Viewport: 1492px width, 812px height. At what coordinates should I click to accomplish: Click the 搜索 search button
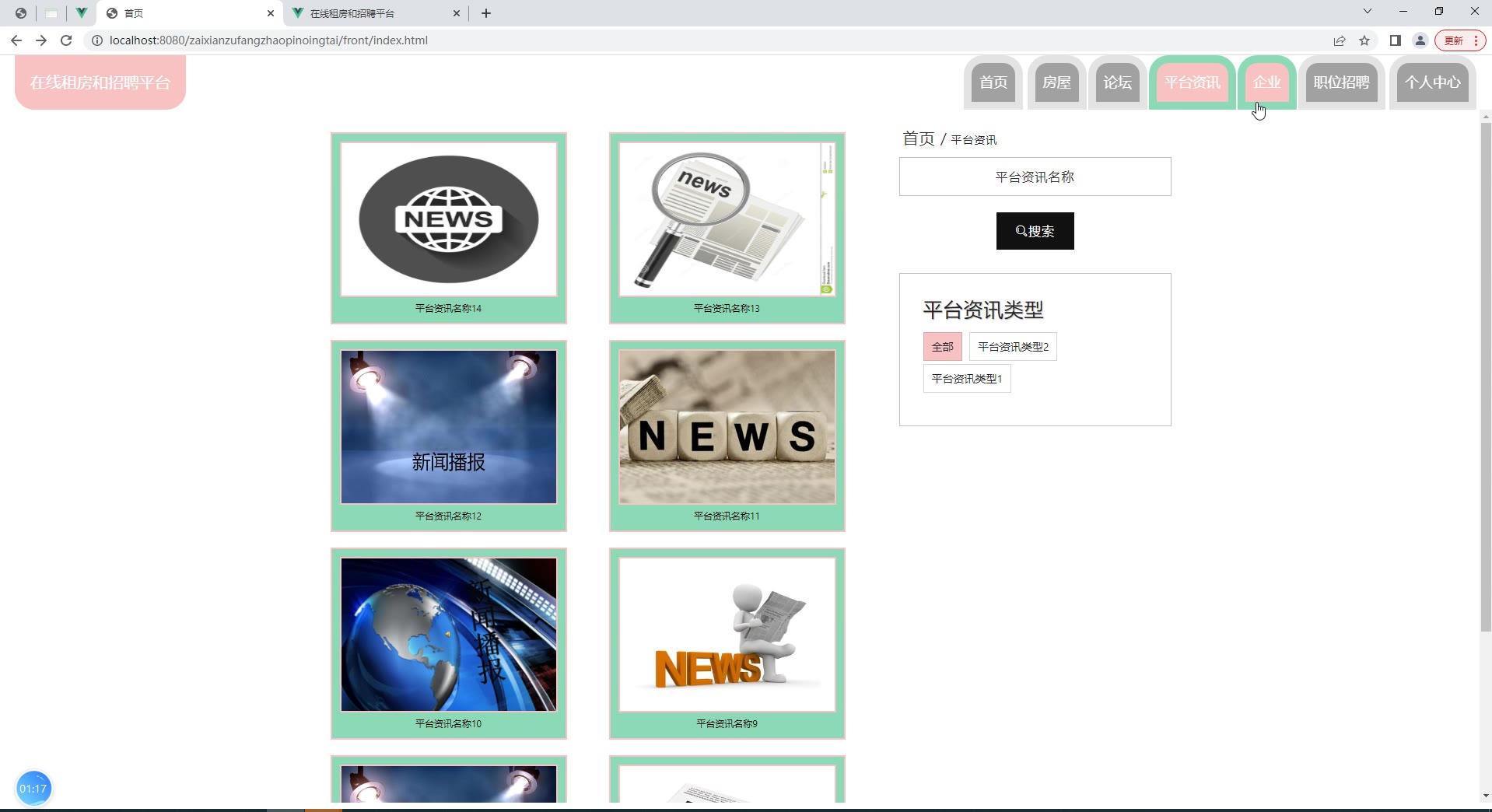click(x=1035, y=231)
